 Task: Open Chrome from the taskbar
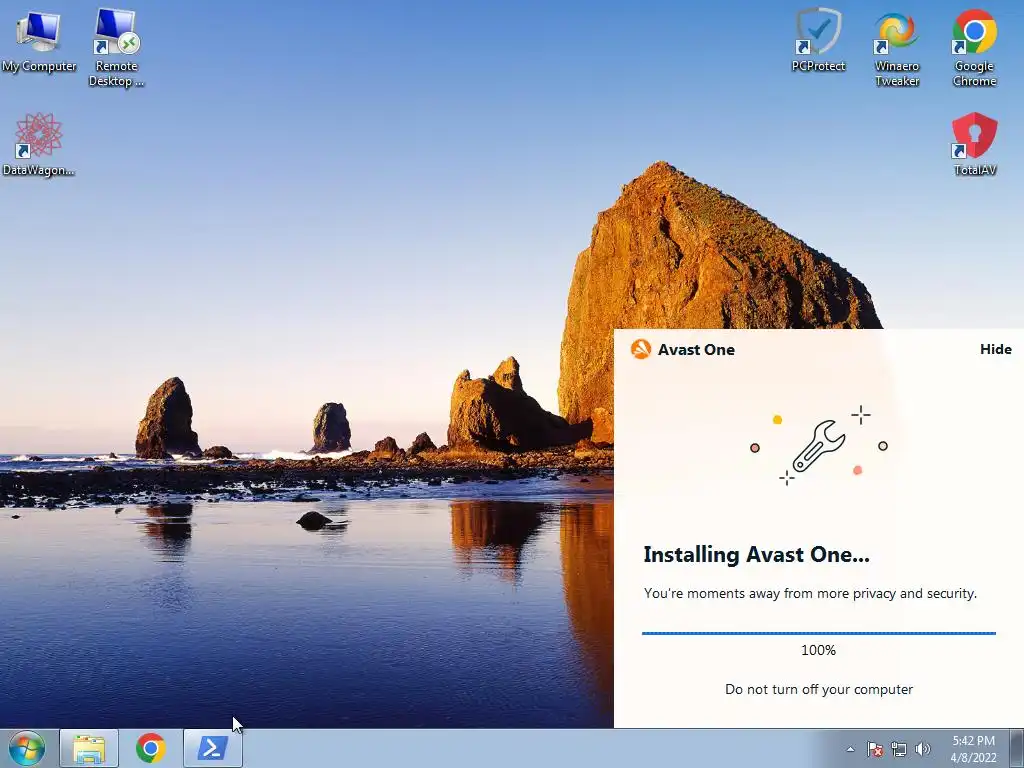[151, 748]
